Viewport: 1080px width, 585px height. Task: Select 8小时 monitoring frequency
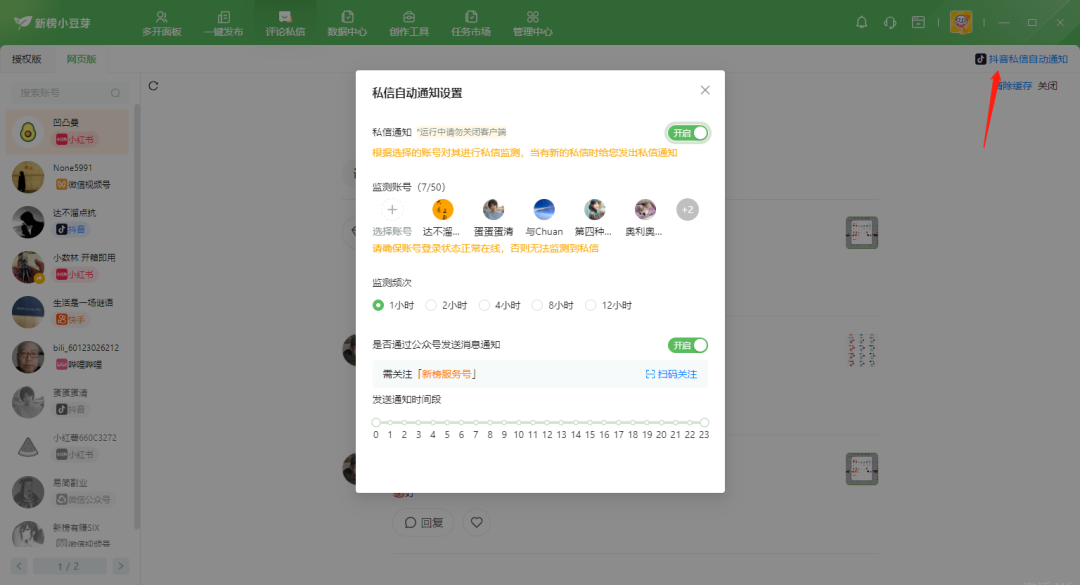[552, 305]
